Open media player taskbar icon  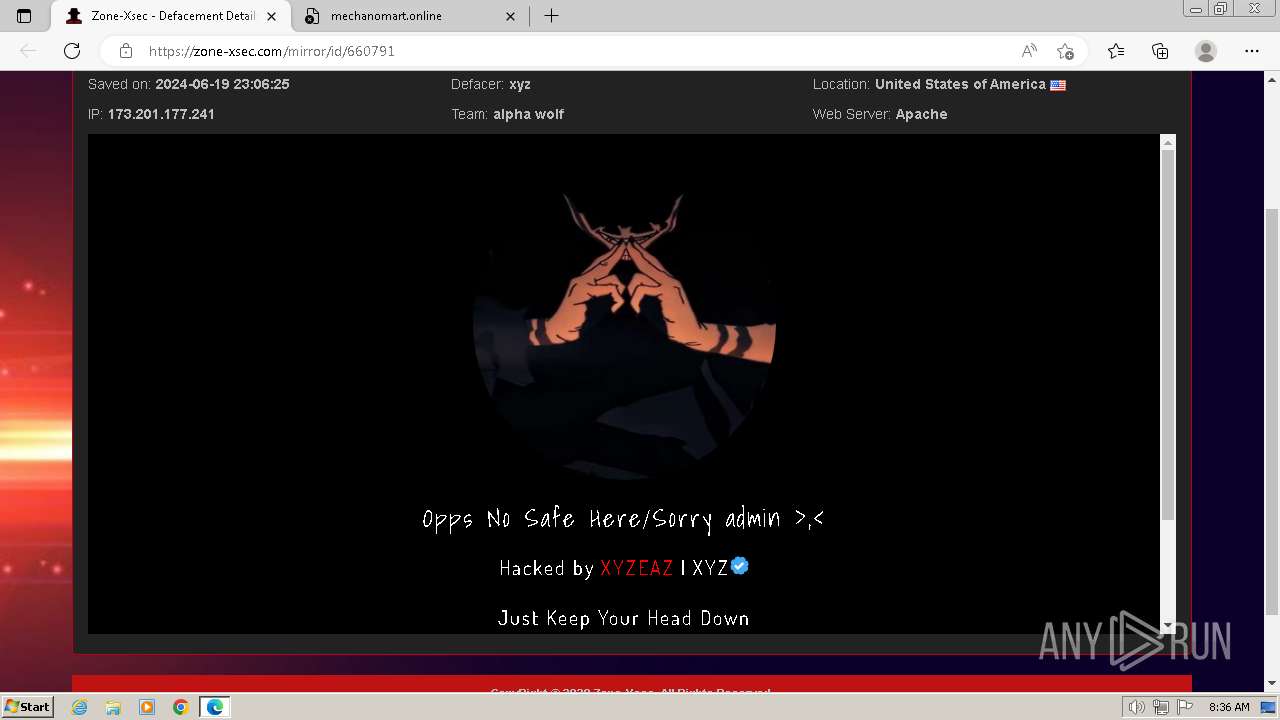pos(147,707)
